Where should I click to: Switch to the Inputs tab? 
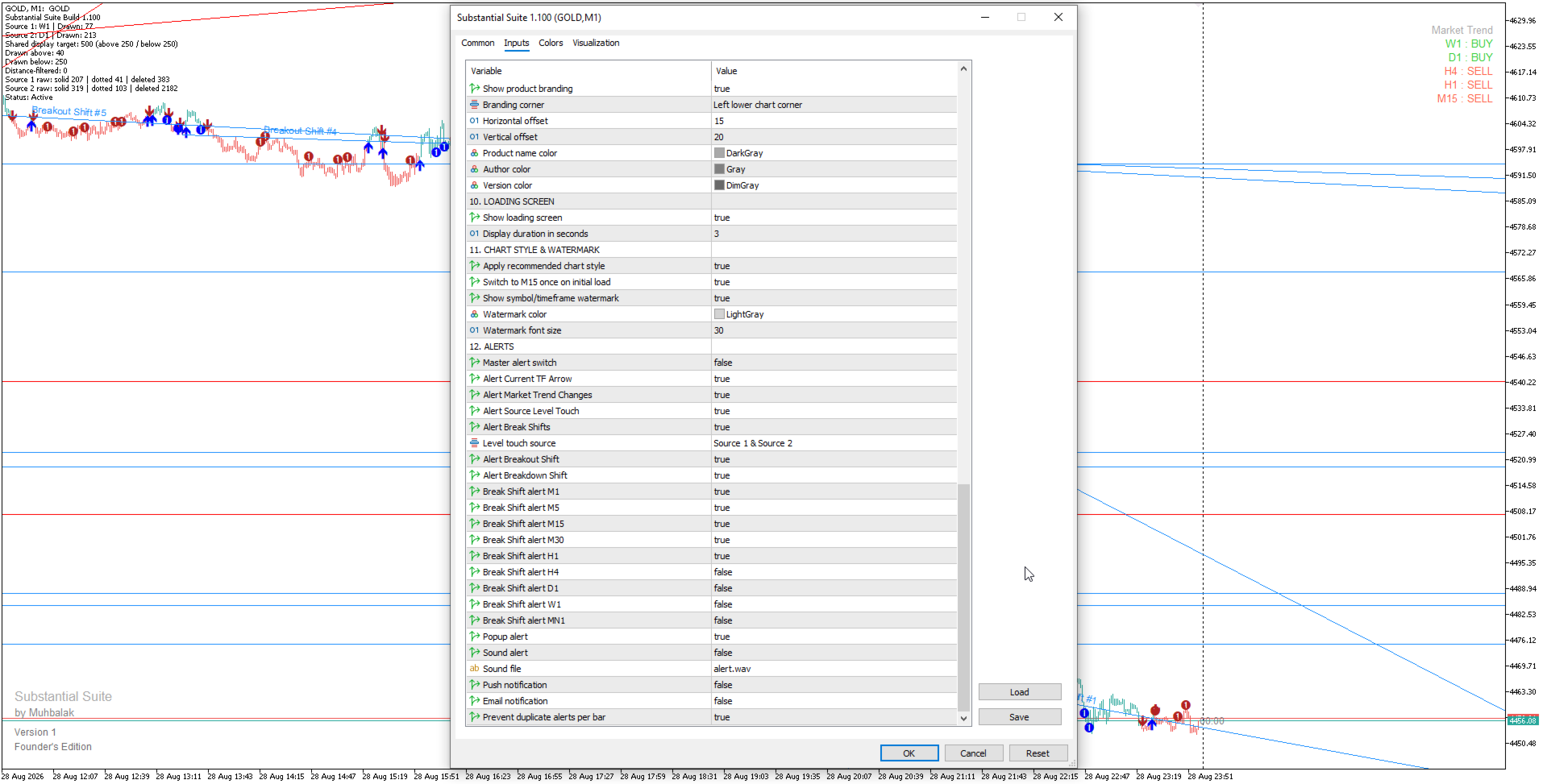pos(517,44)
